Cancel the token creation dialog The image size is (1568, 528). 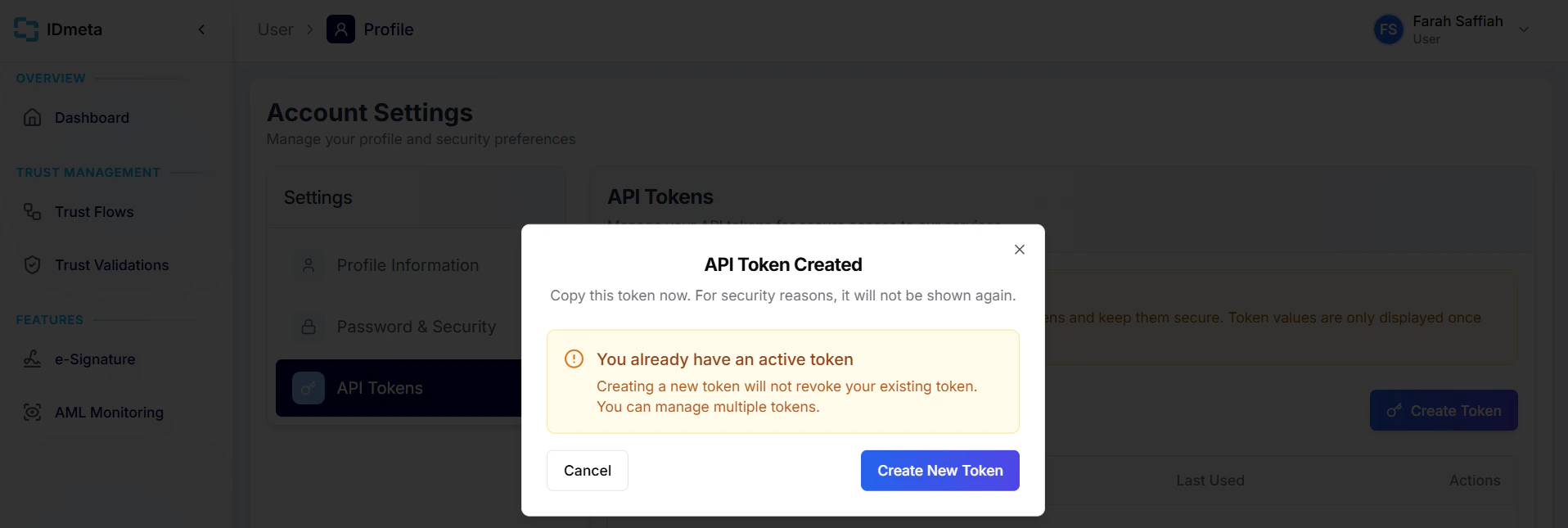coord(587,470)
